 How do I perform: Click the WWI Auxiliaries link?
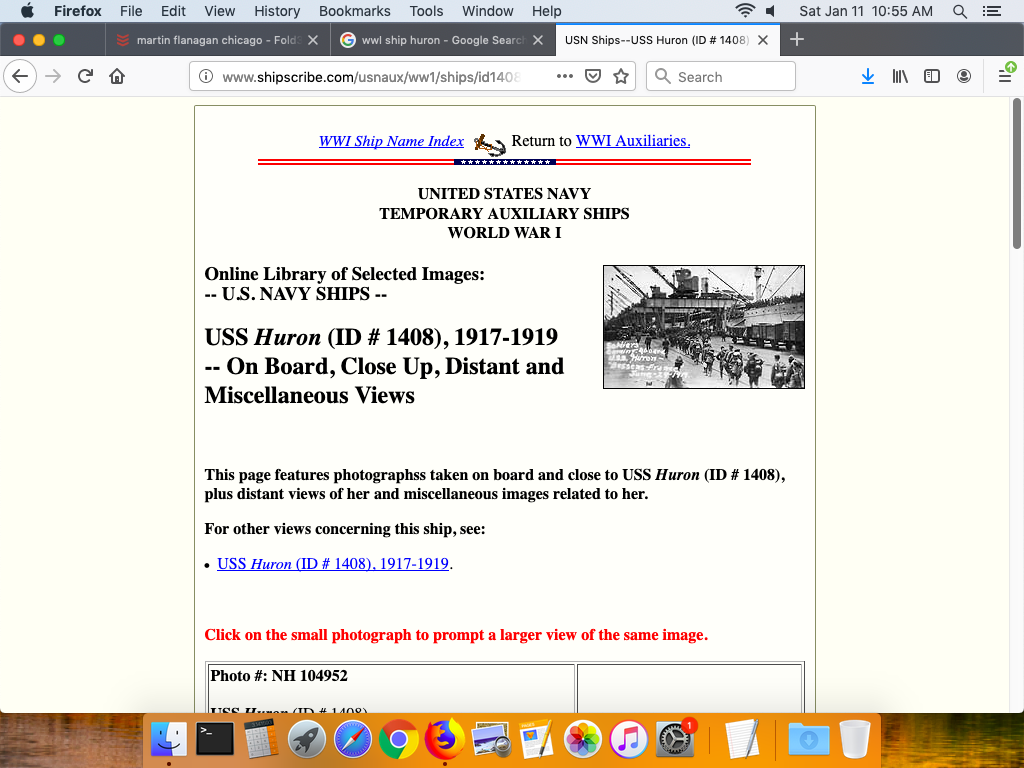click(x=632, y=141)
